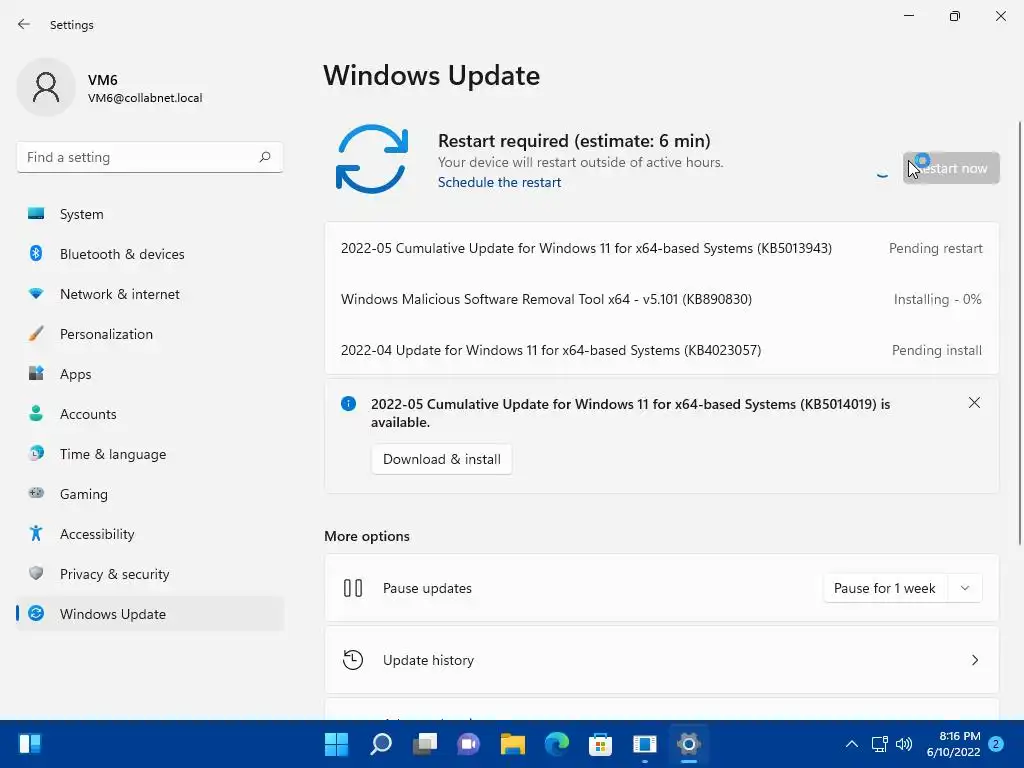Click the Pending restart status text
Image resolution: width=1024 pixels, height=768 pixels.
coord(935,248)
